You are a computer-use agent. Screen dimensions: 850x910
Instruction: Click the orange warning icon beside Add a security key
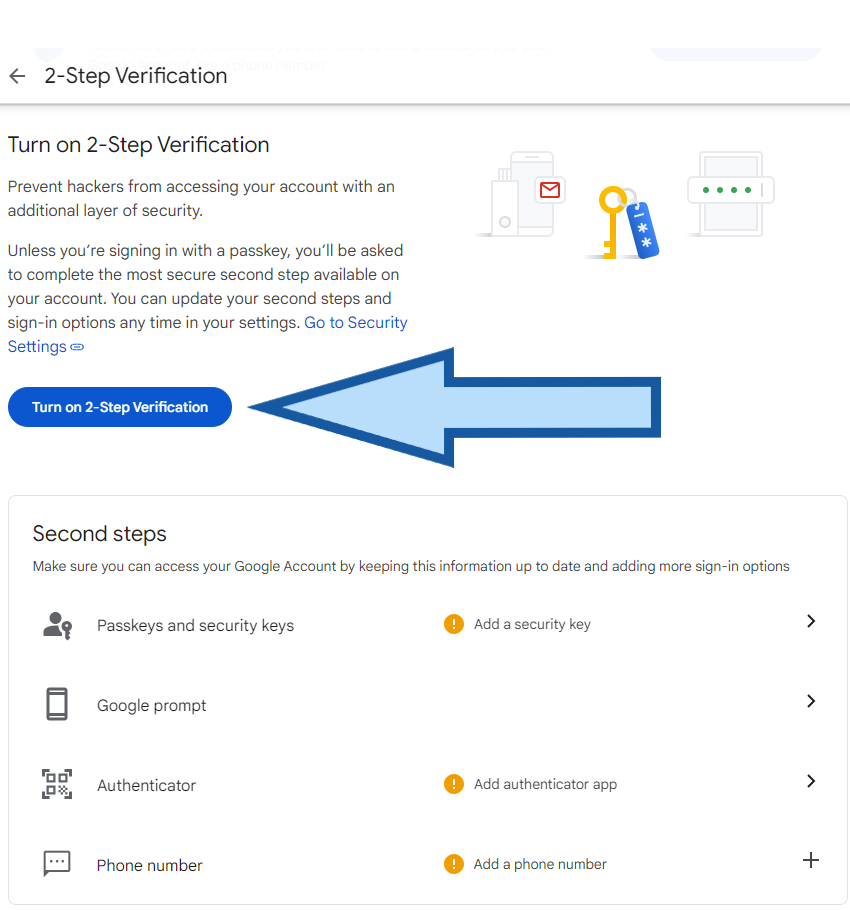tap(454, 624)
